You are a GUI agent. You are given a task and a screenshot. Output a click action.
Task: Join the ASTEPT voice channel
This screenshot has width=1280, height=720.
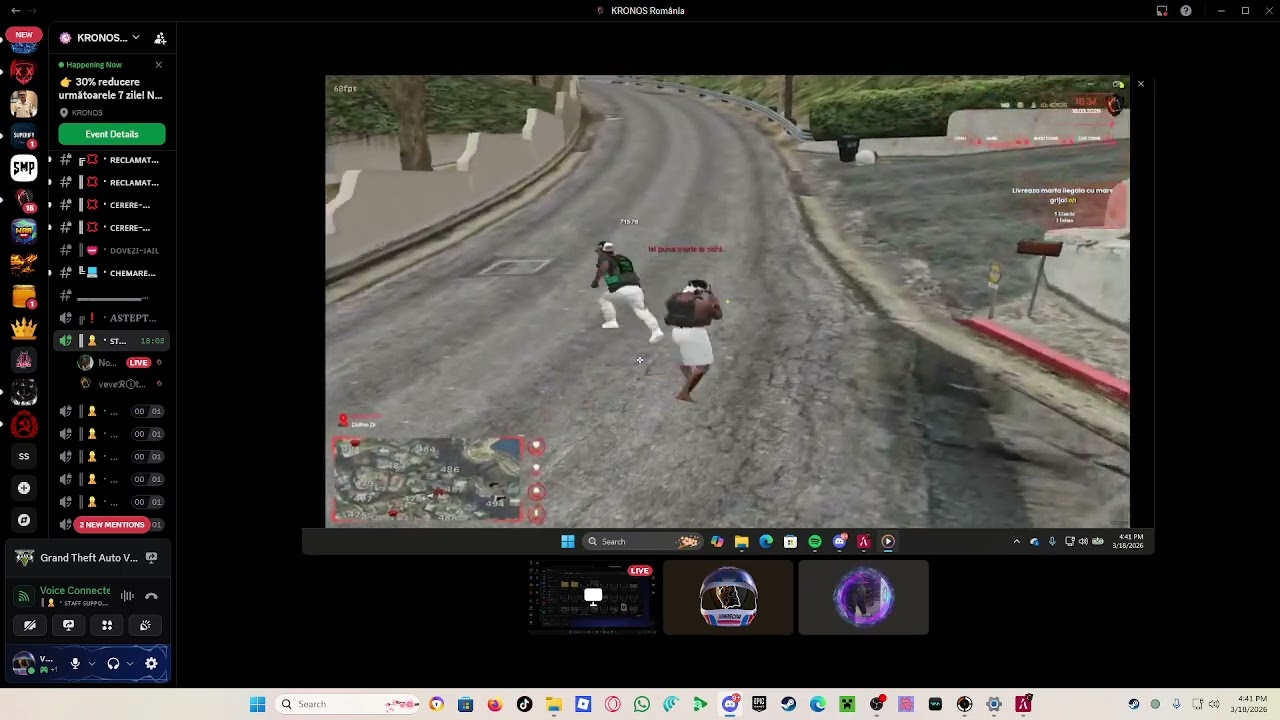pyautogui.click(x=112, y=318)
